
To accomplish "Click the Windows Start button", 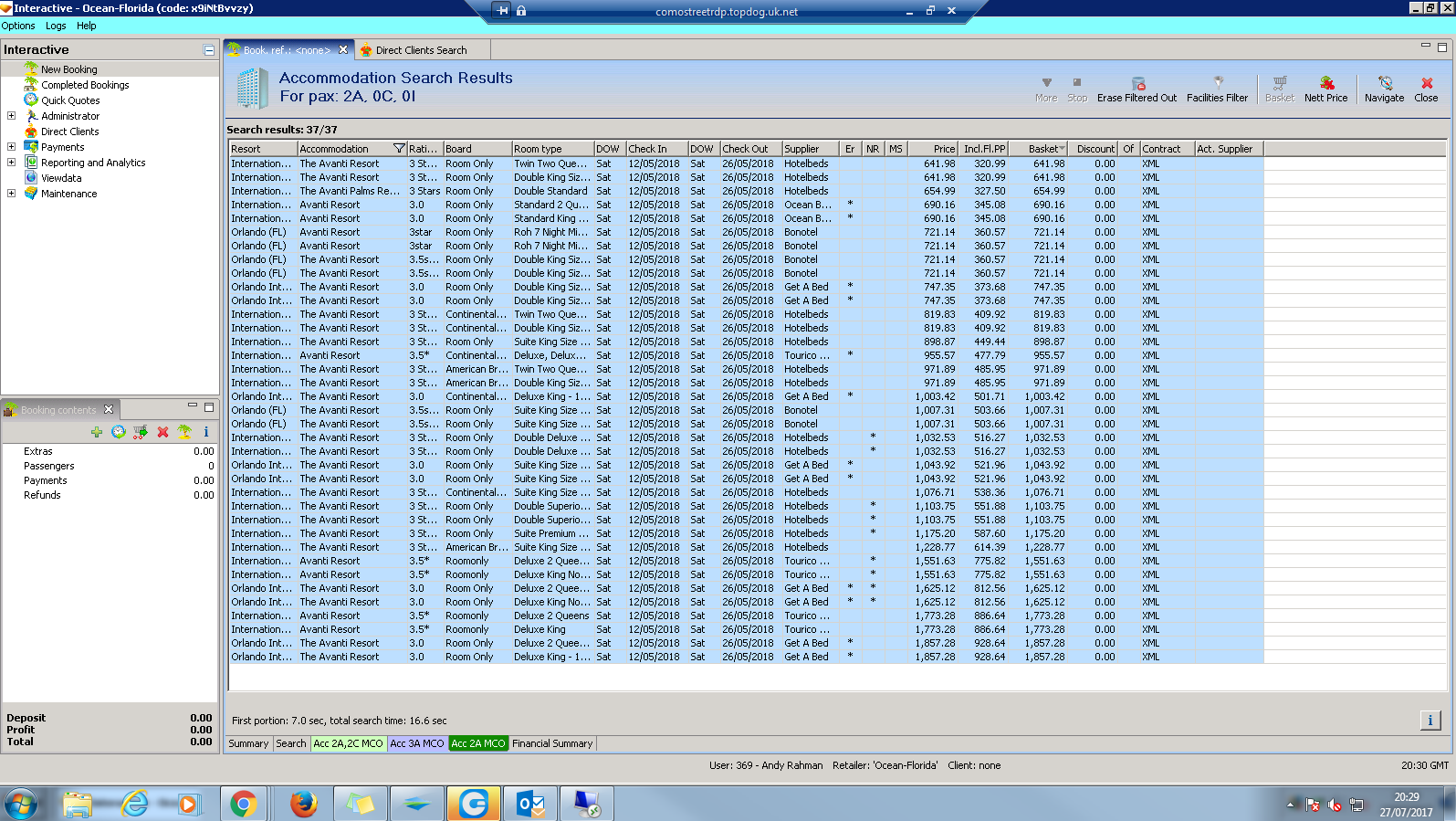I will 20,804.
